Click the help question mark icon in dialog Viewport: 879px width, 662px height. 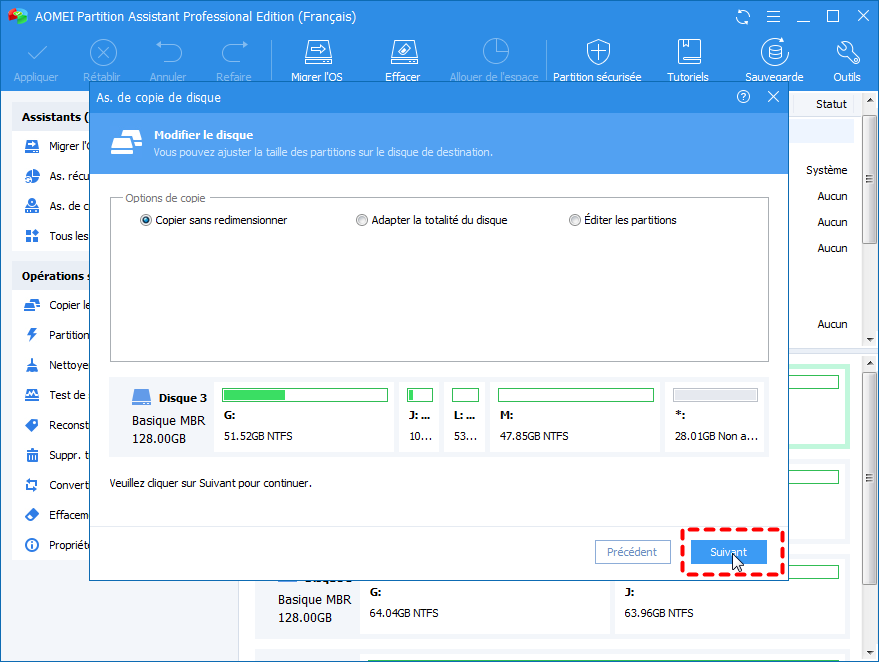point(743,97)
